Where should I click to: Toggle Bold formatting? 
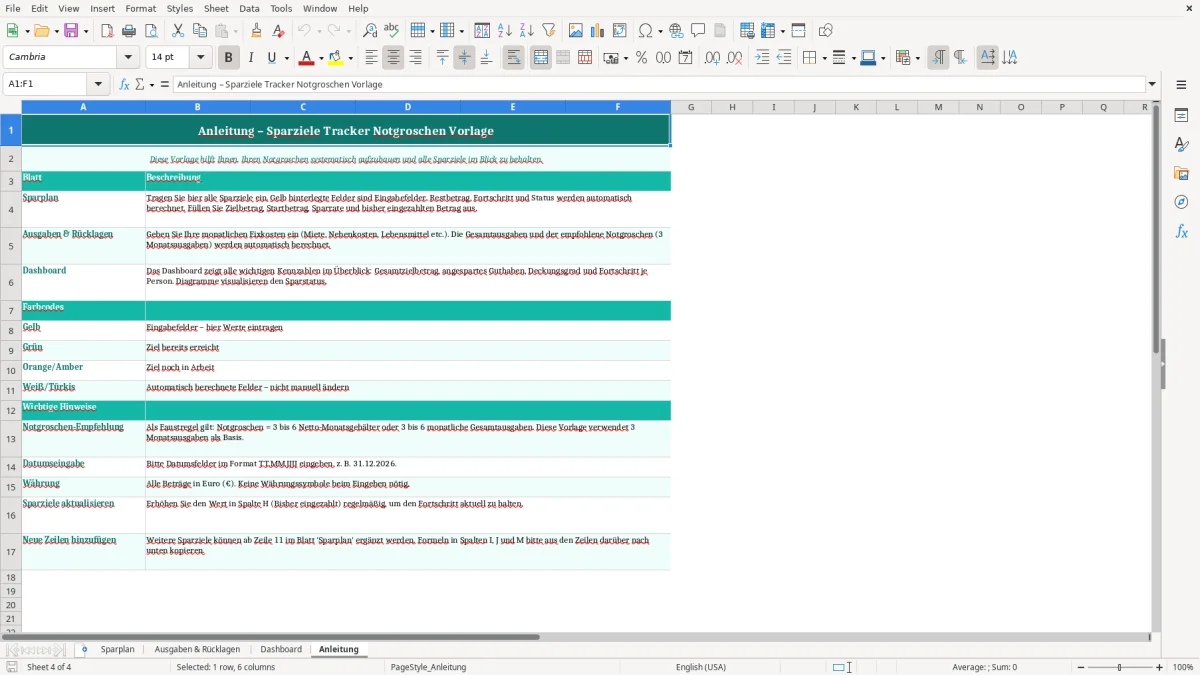click(x=229, y=58)
